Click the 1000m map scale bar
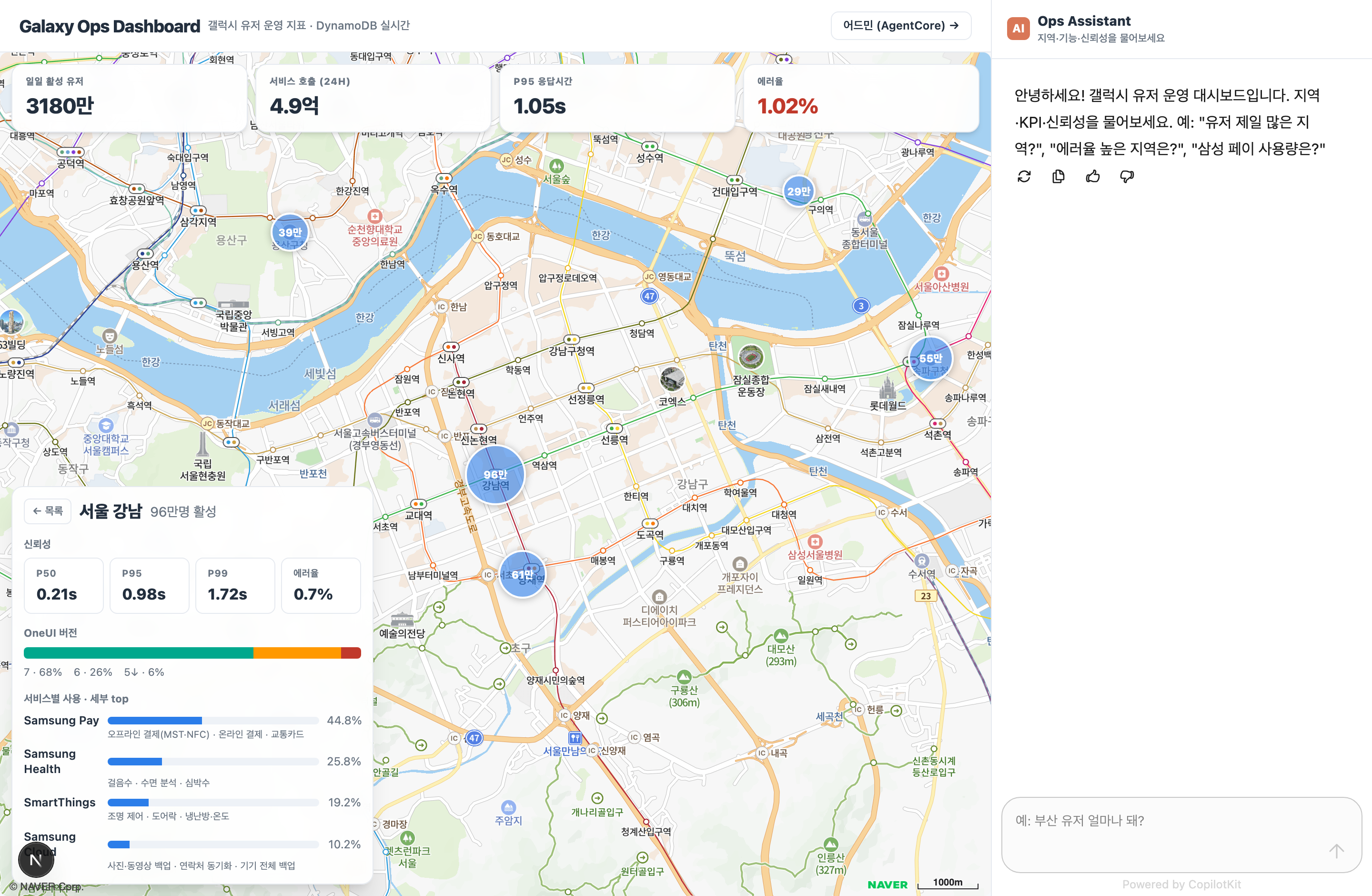1372x896 pixels. click(x=948, y=883)
